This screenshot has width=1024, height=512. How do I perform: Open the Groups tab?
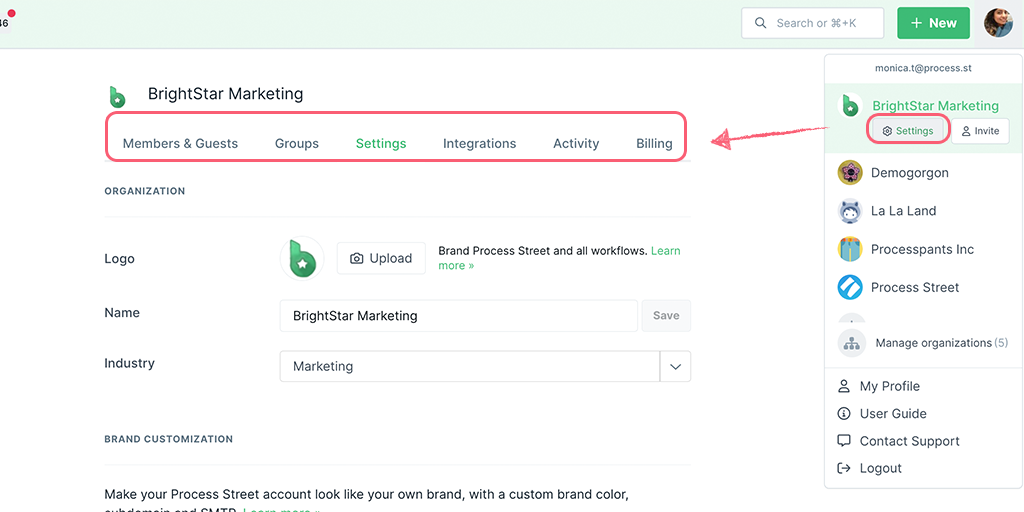click(x=296, y=144)
